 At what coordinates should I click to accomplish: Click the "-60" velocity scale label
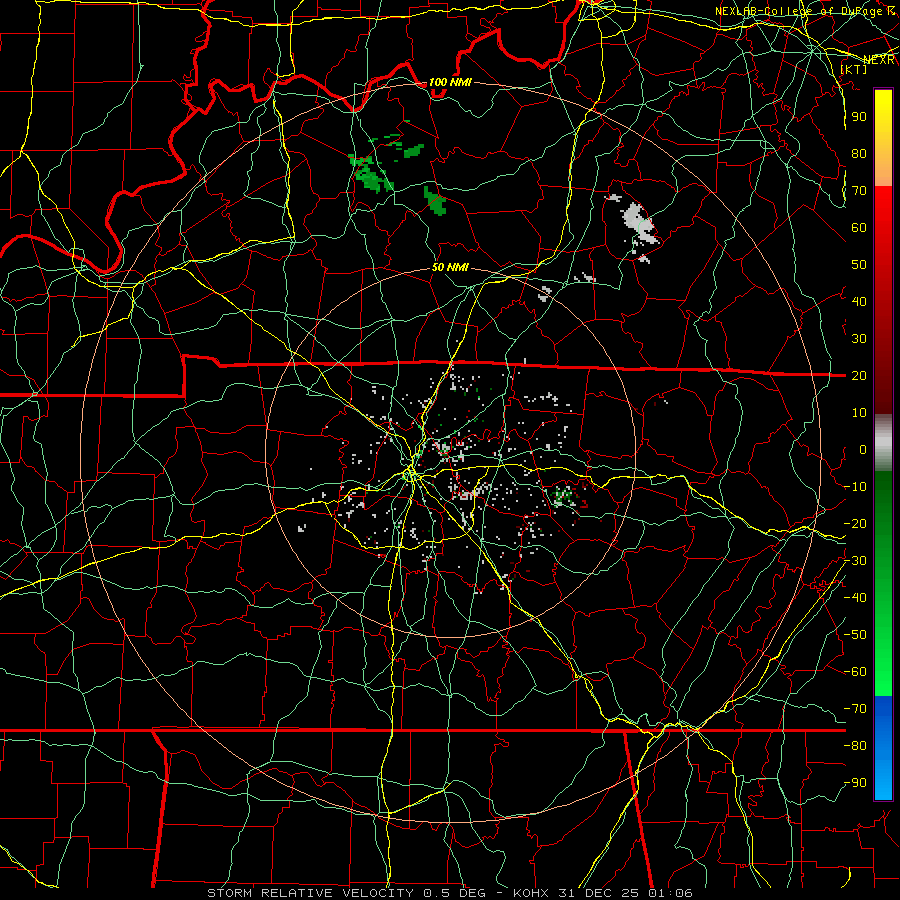click(856, 672)
